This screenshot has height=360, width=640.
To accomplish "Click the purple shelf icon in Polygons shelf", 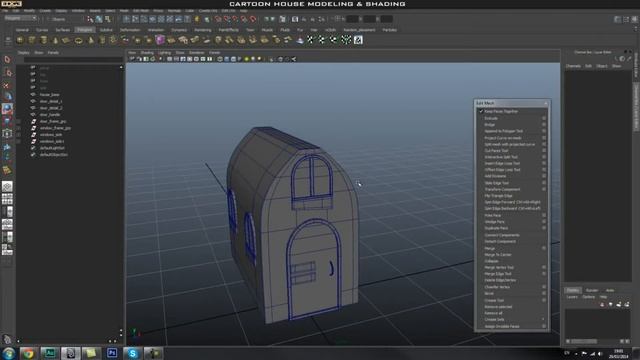I will tap(160, 40).
